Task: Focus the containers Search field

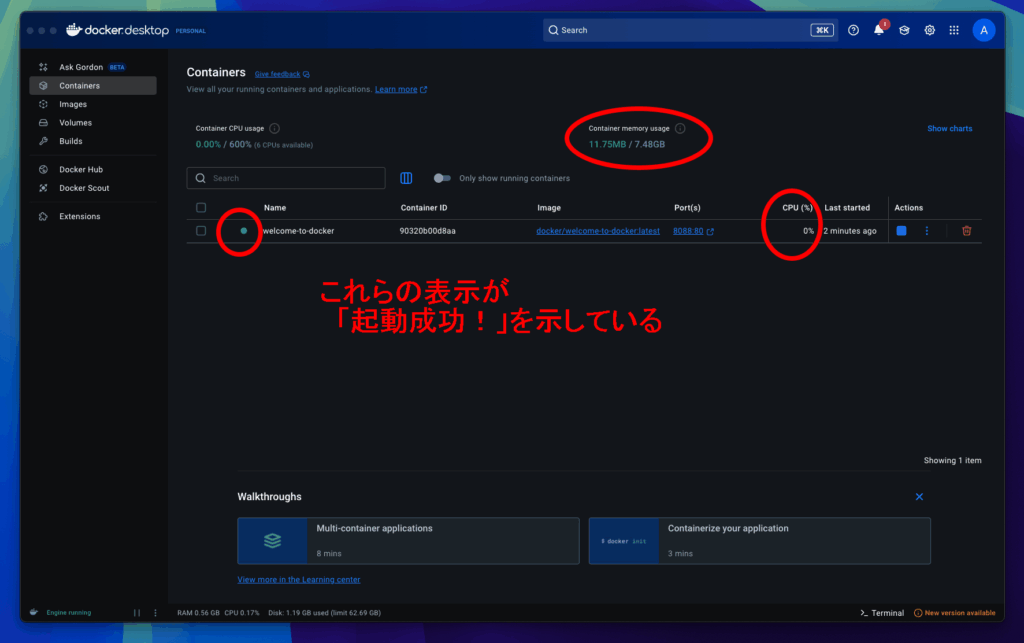Action: click(x=286, y=178)
